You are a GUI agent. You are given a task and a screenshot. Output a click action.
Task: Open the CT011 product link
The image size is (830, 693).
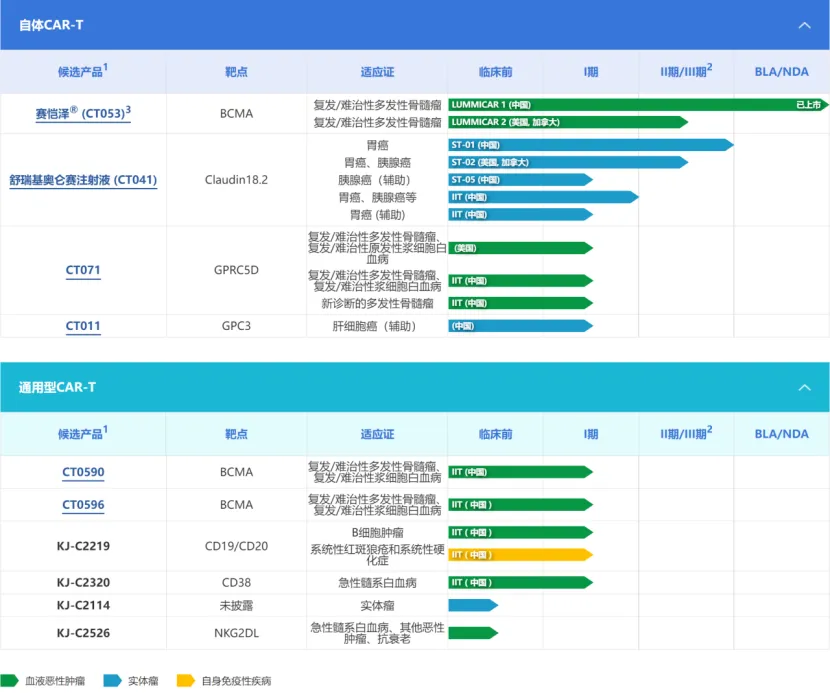click(x=83, y=326)
